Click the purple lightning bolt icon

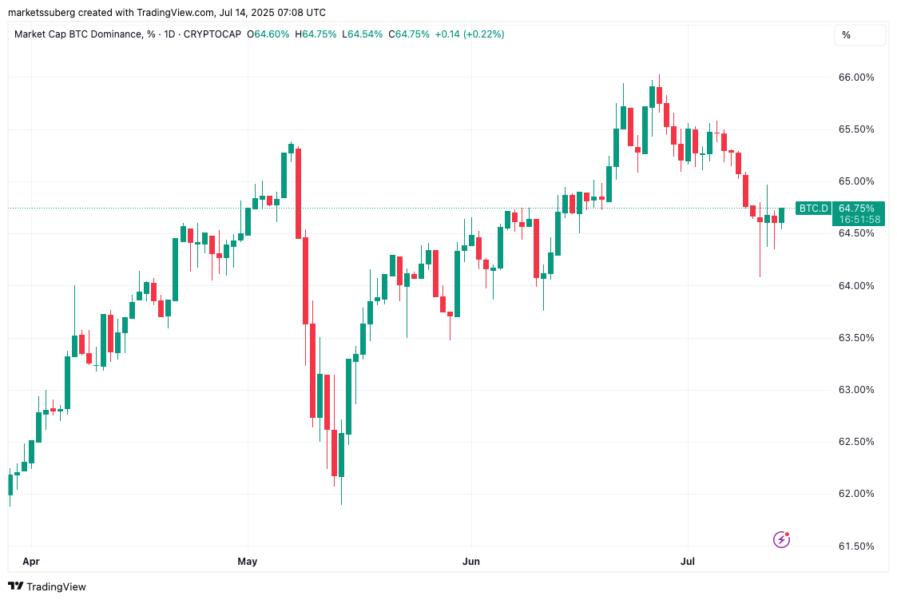coord(781,539)
